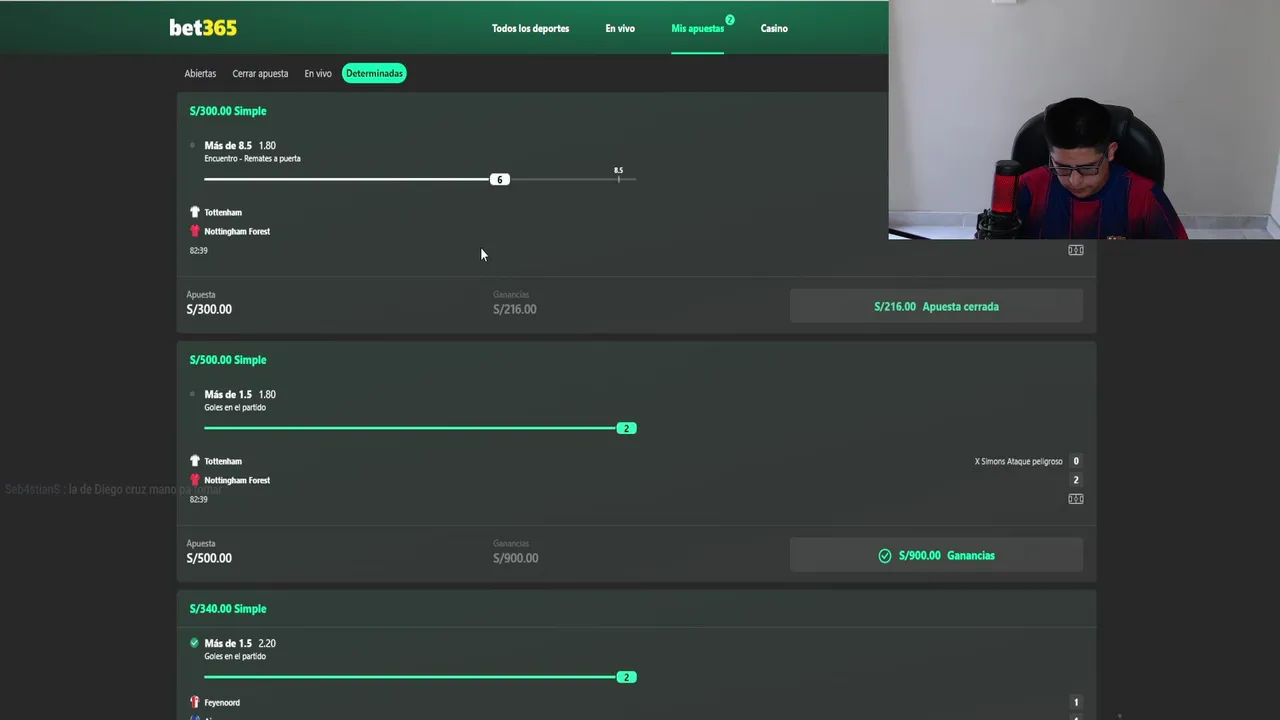Switch to the En vivo bets sub-tab
The width and height of the screenshot is (1280, 720).
318,73
